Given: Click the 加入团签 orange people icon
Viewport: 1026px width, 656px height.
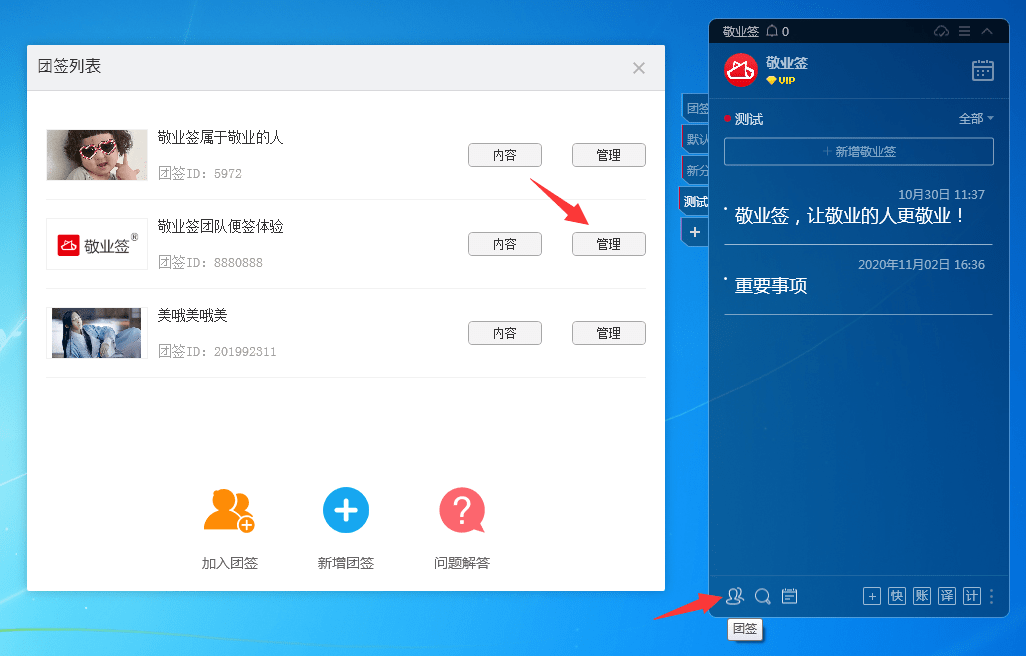Looking at the screenshot, I should [x=229, y=510].
